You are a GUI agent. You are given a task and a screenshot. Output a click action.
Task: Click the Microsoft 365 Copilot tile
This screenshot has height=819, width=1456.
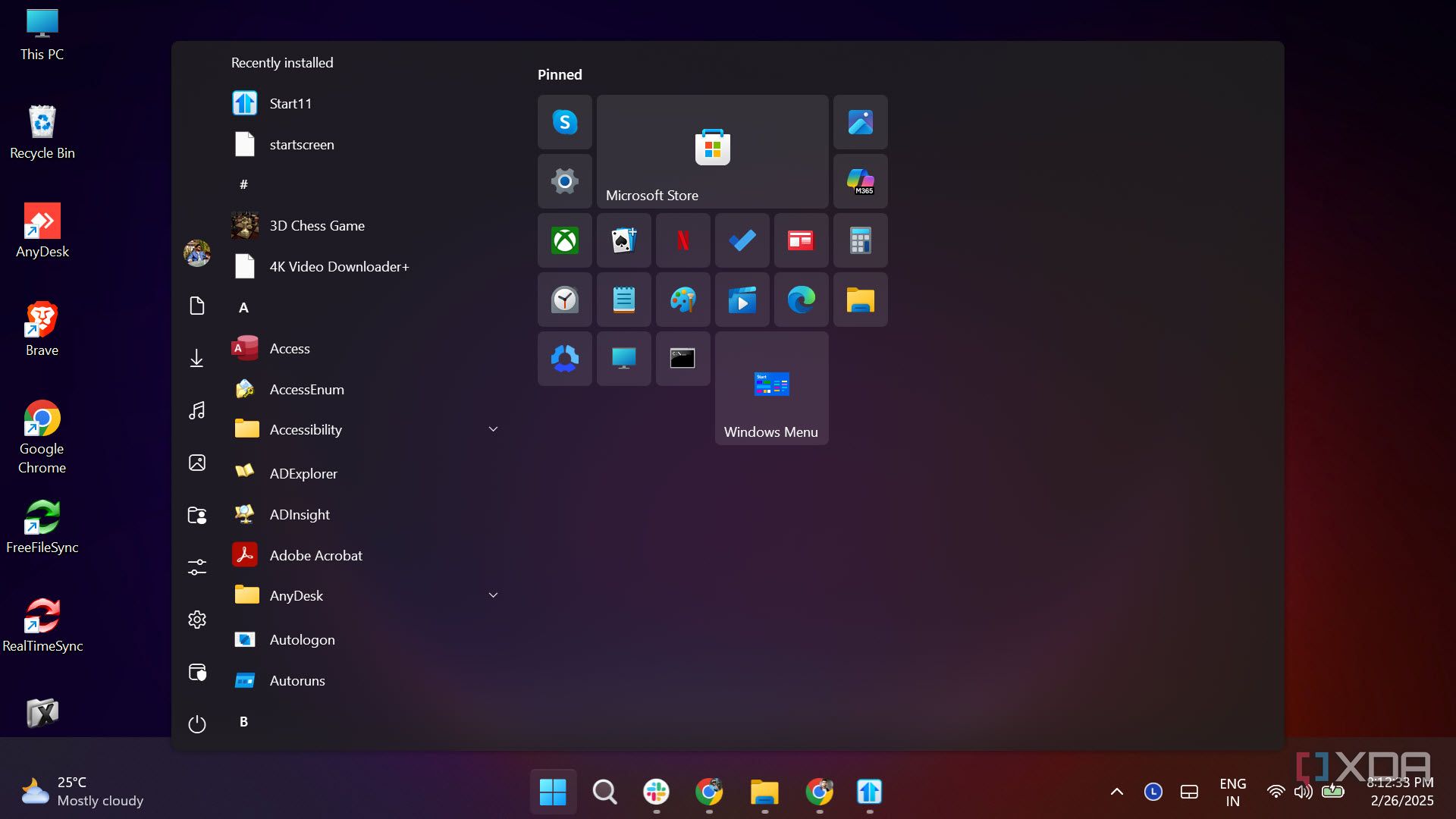860,181
